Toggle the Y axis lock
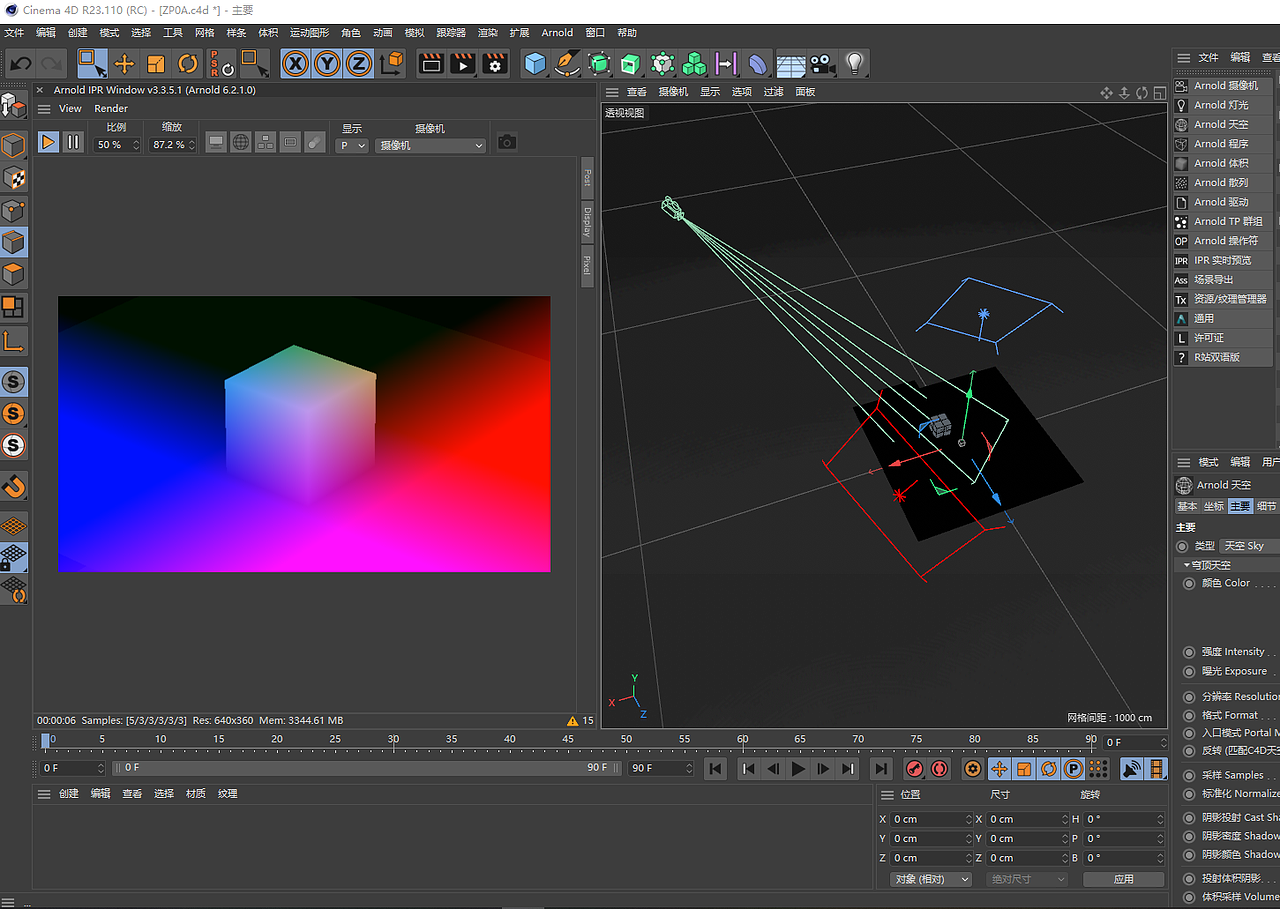 coord(327,64)
